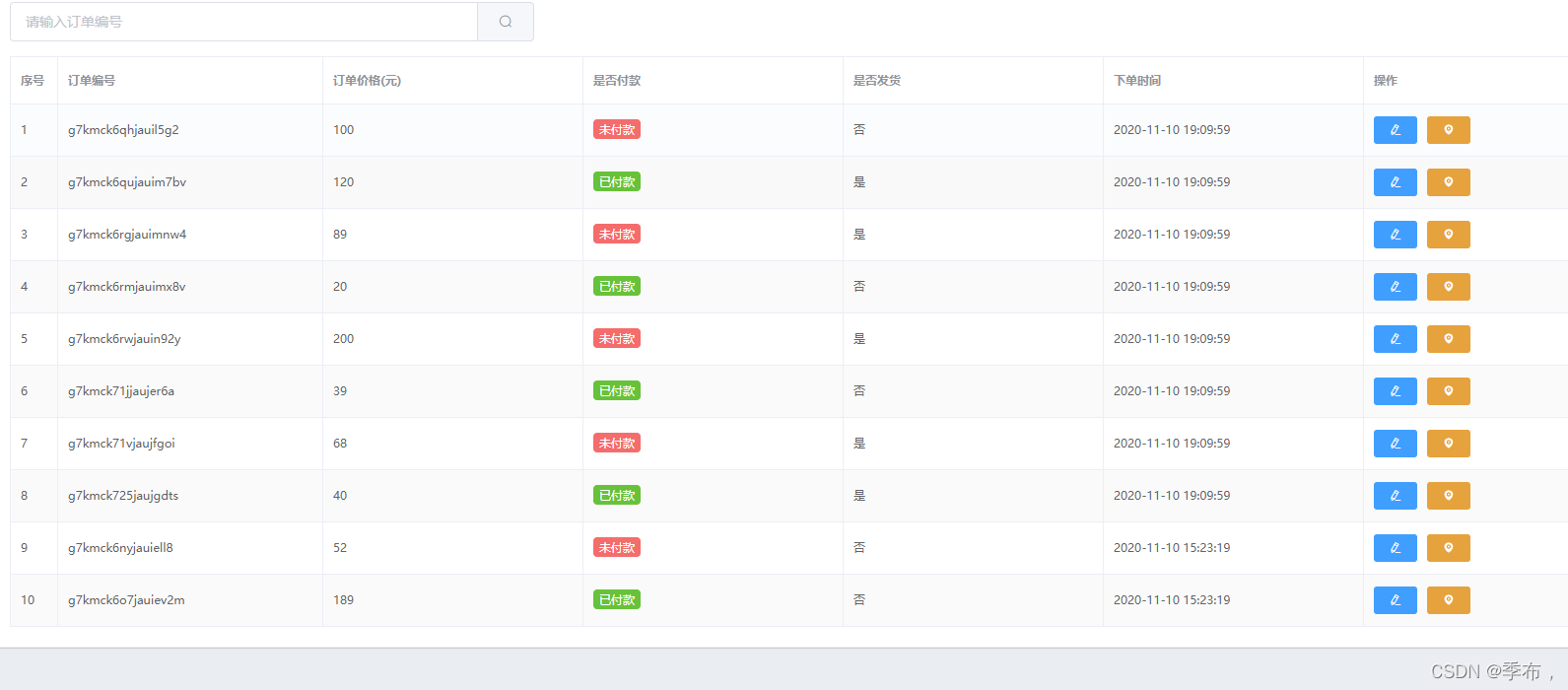Open location for order g7kmck6rwjauin92y
Viewport: 1568px width, 690px height.
tap(1448, 339)
